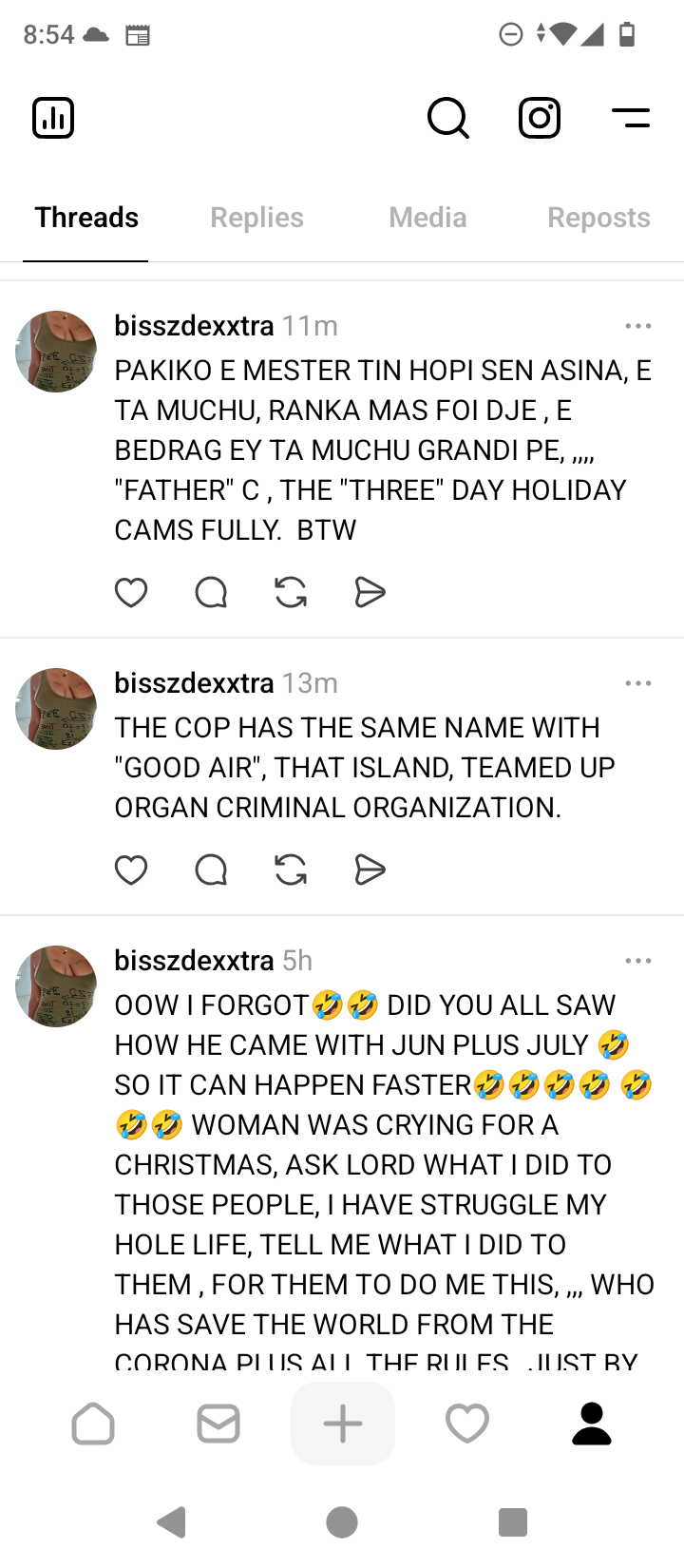684x1568 pixels.
Task: Tap the search magnifier icon
Action: click(447, 118)
